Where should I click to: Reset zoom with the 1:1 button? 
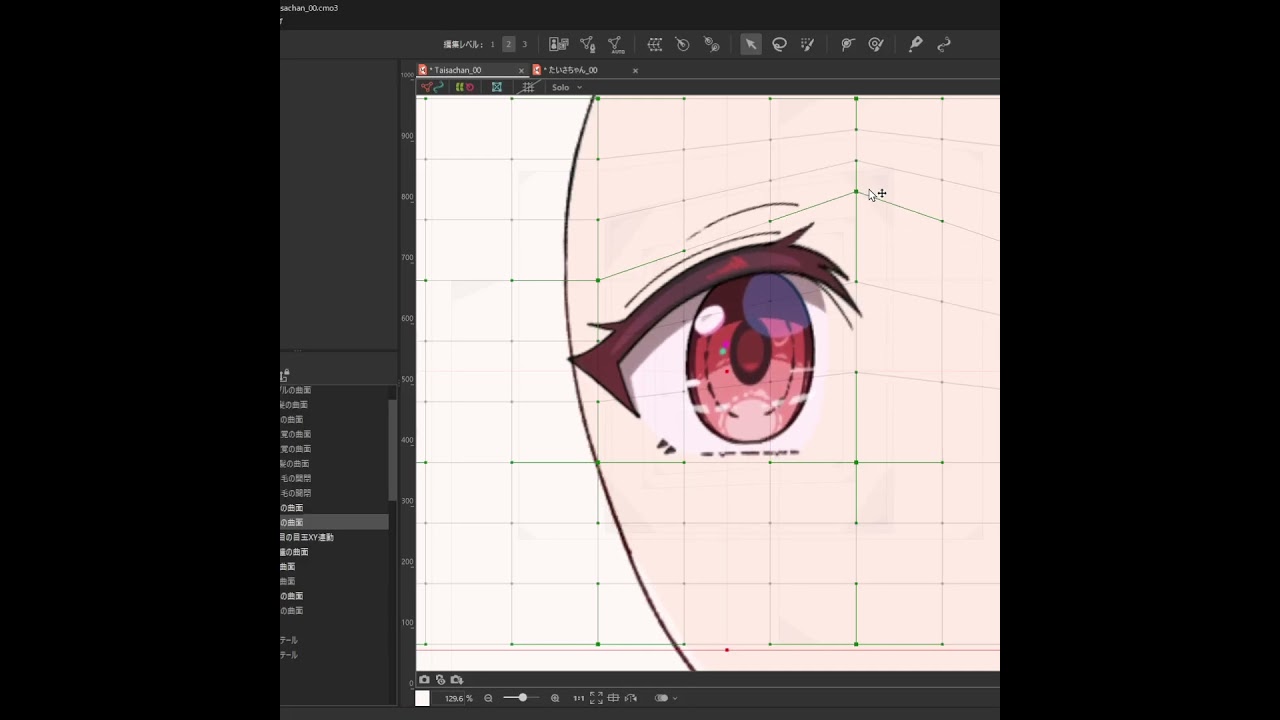pyautogui.click(x=579, y=698)
